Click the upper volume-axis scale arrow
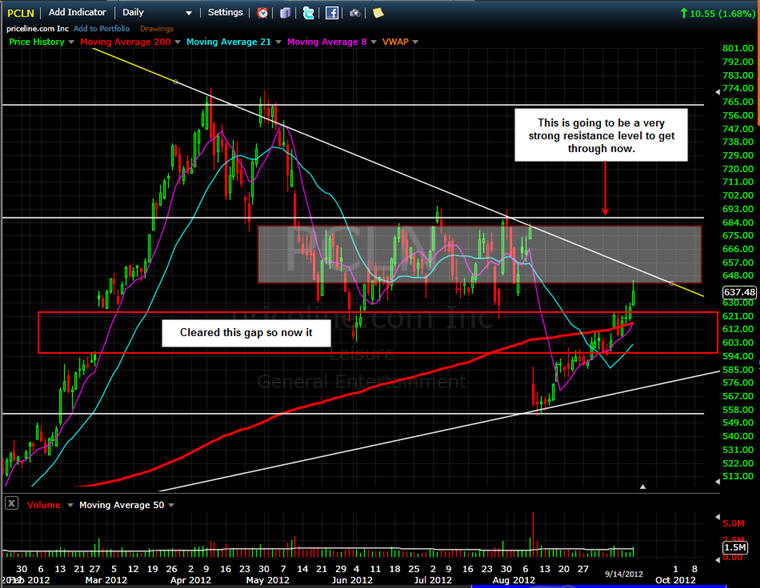Viewport: 760px width, 588px height. 717,517
